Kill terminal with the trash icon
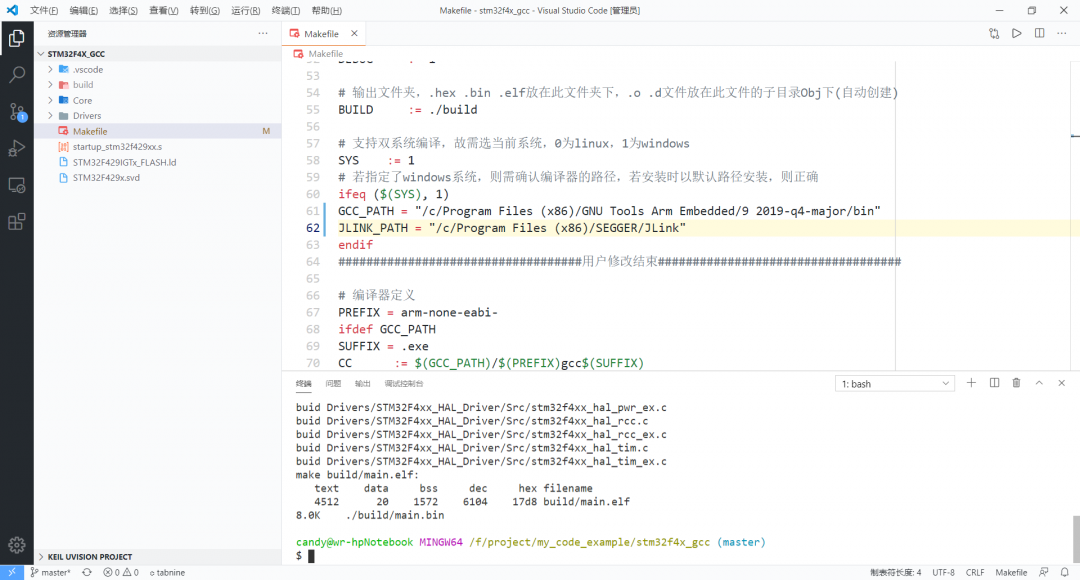The image size is (1080, 580). pos(1016,383)
